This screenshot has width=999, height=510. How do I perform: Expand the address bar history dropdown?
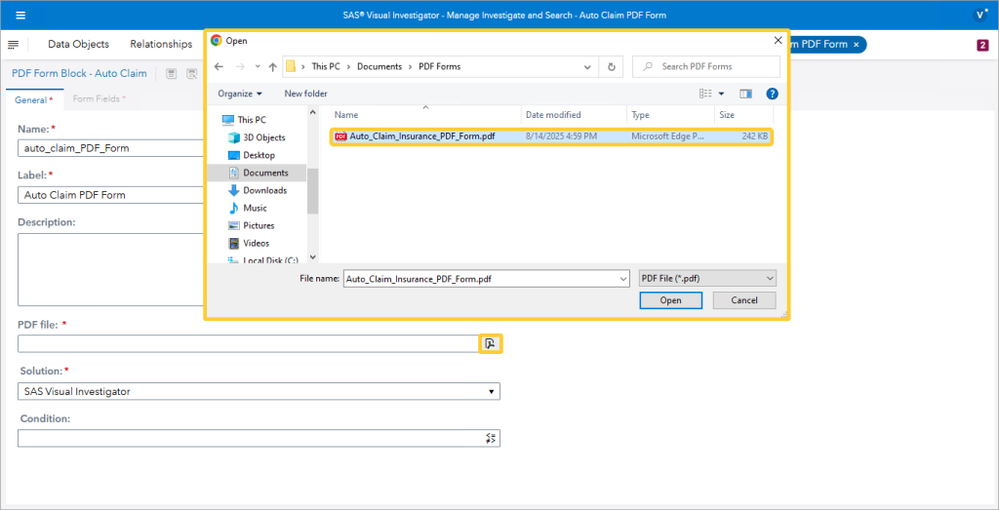[587, 66]
